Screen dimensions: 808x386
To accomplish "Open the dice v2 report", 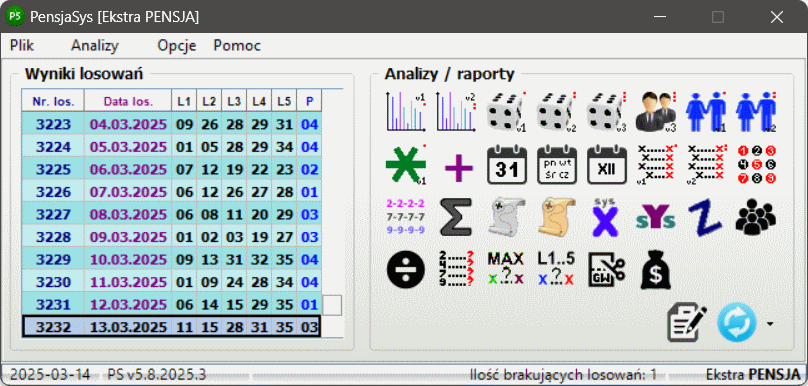I will pos(557,111).
